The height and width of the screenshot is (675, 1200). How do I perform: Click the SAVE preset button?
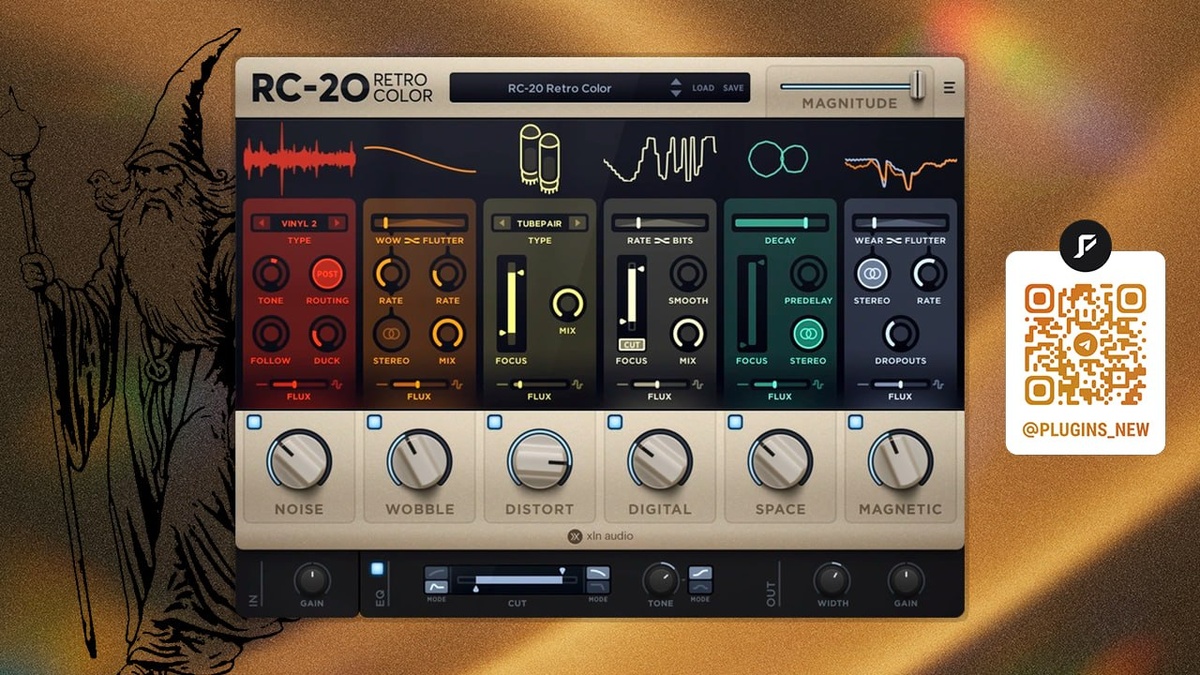[734, 88]
